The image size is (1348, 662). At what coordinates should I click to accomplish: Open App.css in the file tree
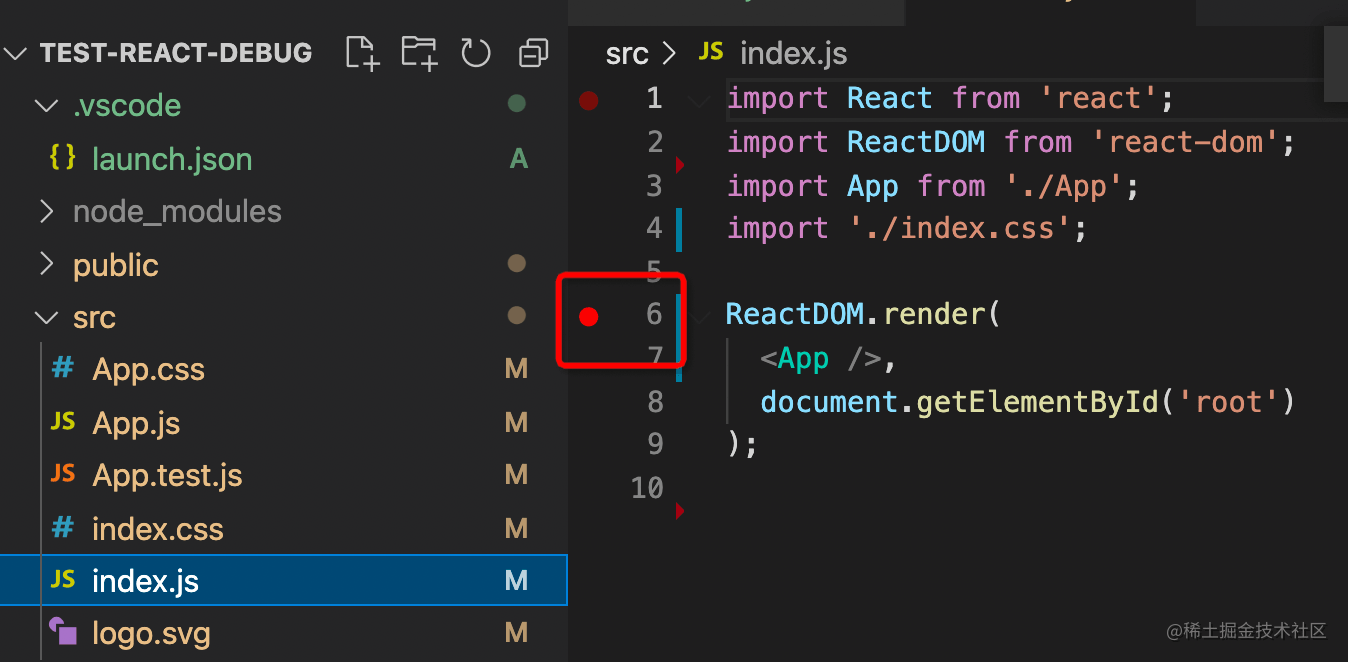[148, 370]
